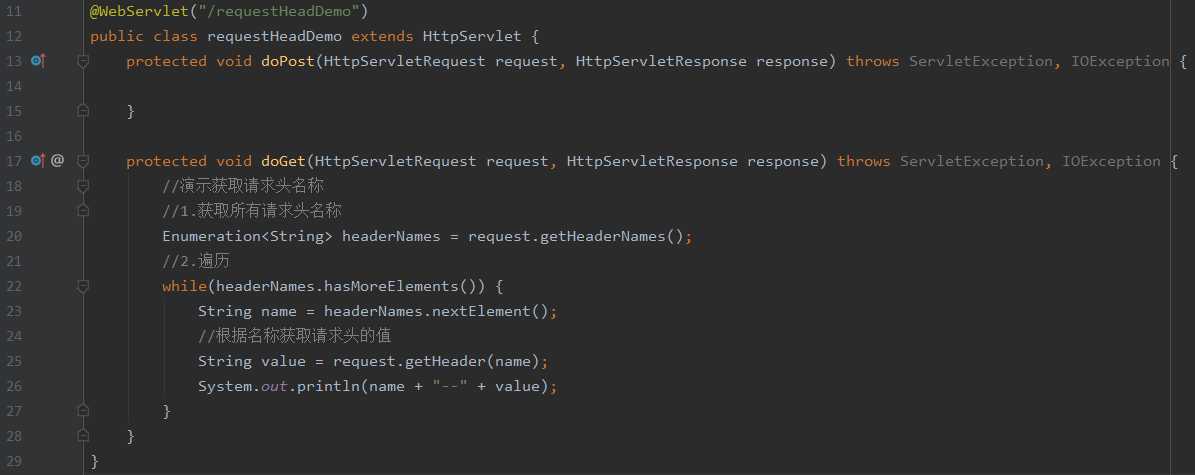Collapse the doGet method fold marker
The height and width of the screenshot is (475, 1195).
83,160
